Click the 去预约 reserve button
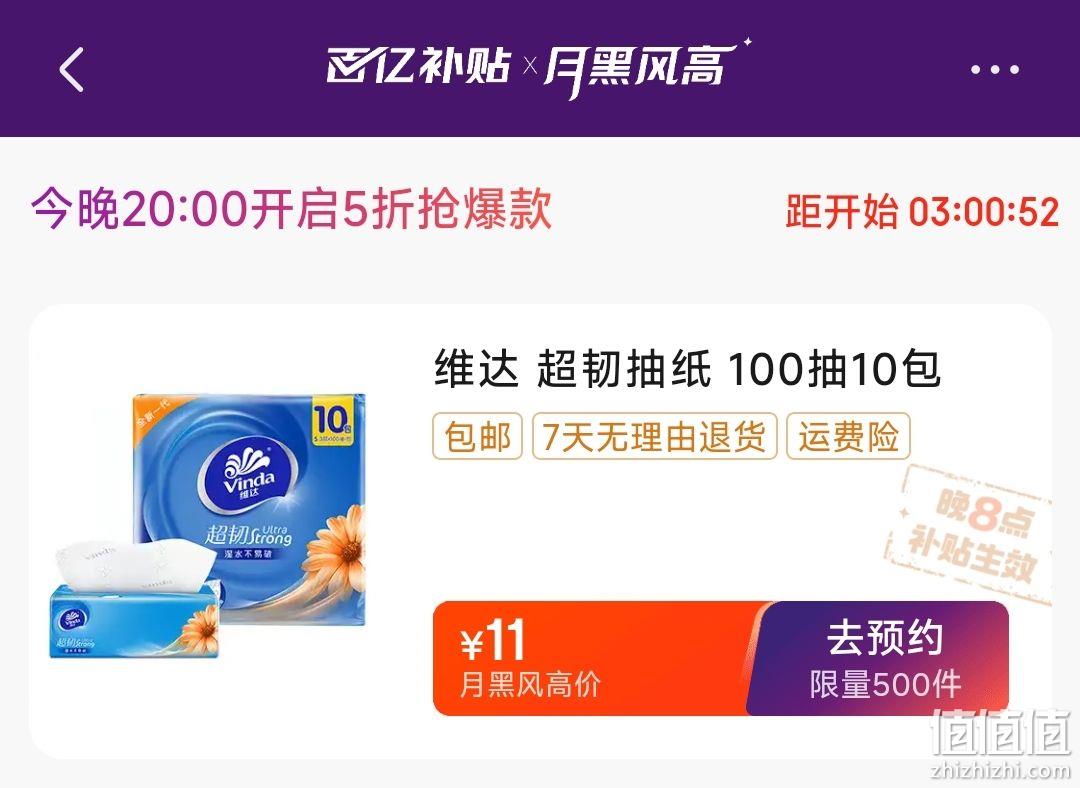This screenshot has width=1080, height=788. 880,659
